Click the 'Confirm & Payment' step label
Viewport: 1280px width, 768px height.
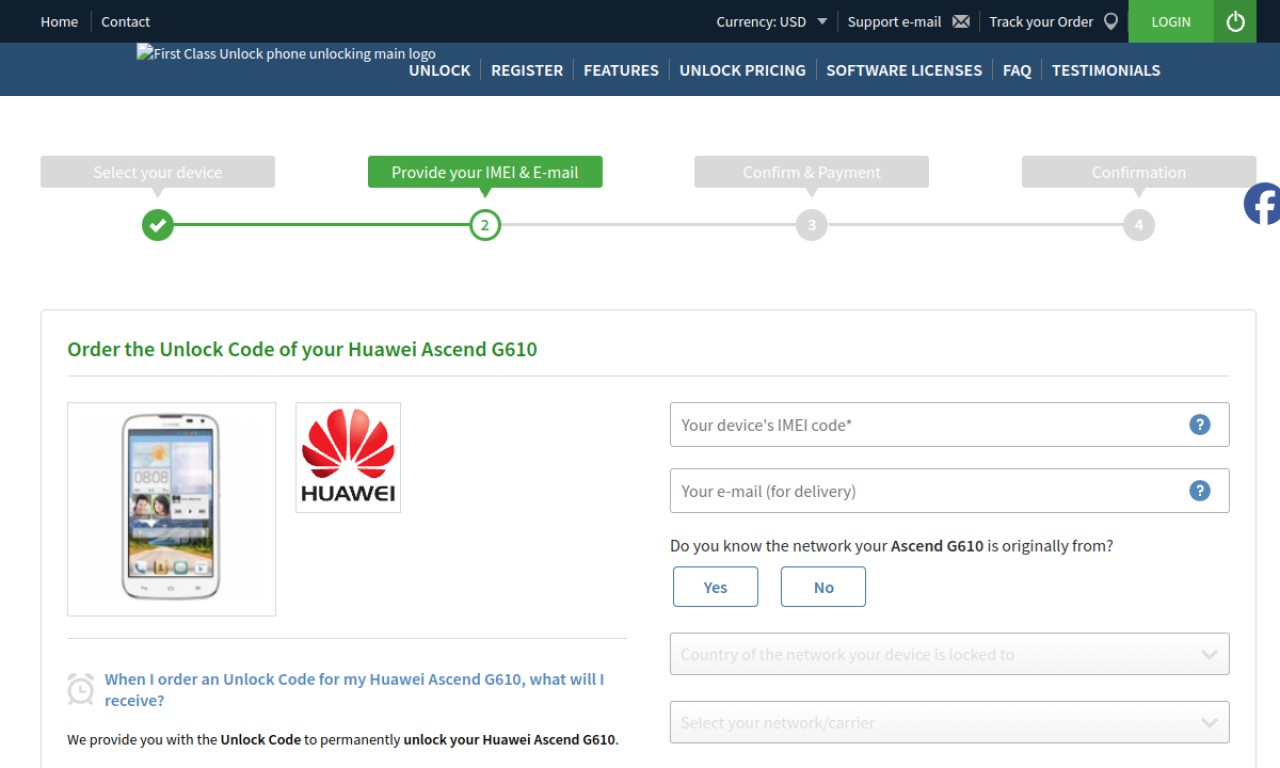tap(812, 172)
